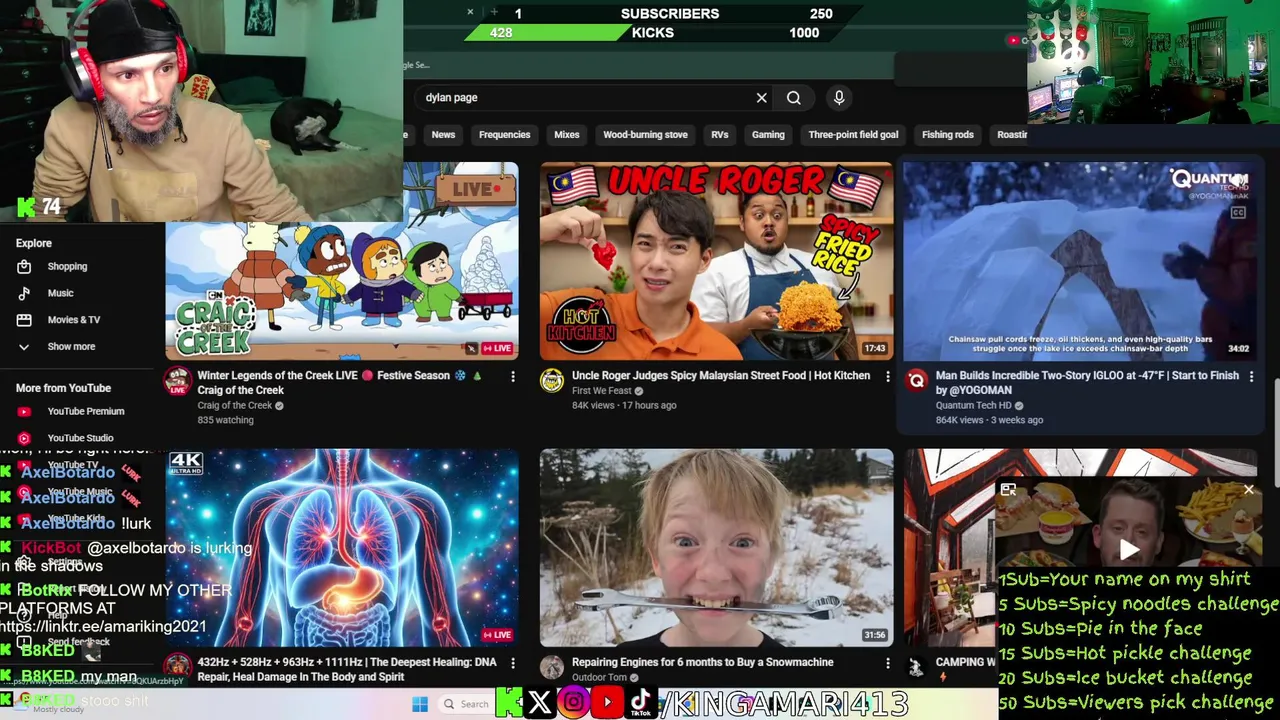Open the Windows Start button
Viewport: 1280px width, 720px height.
(x=420, y=704)
